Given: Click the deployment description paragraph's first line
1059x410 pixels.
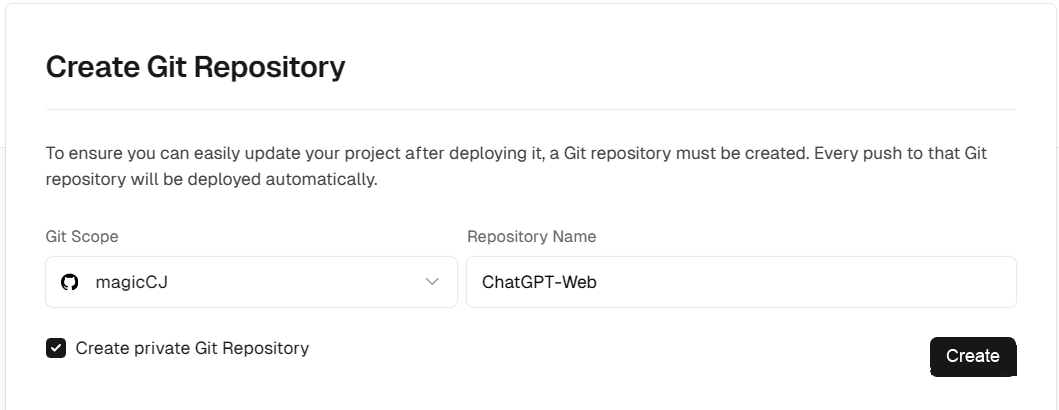Looking at the screenshot, I should coord(516,153).
